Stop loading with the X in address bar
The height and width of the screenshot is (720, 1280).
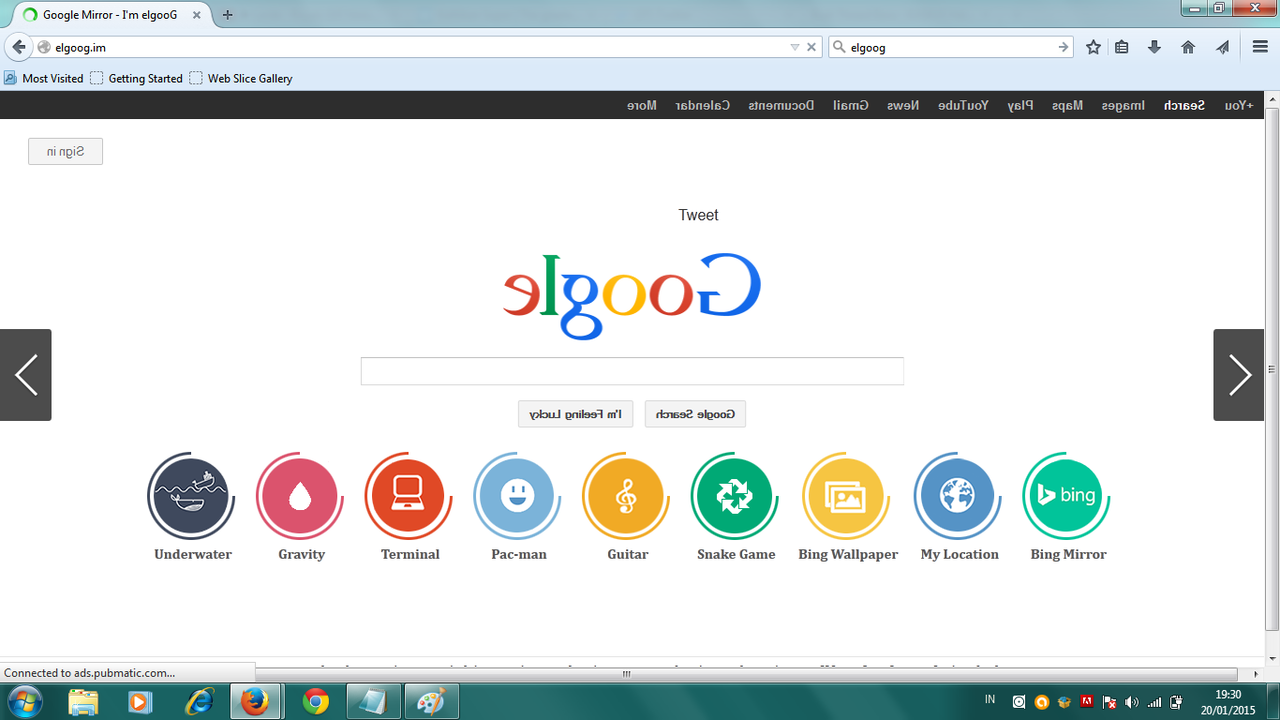click(812, 47)
